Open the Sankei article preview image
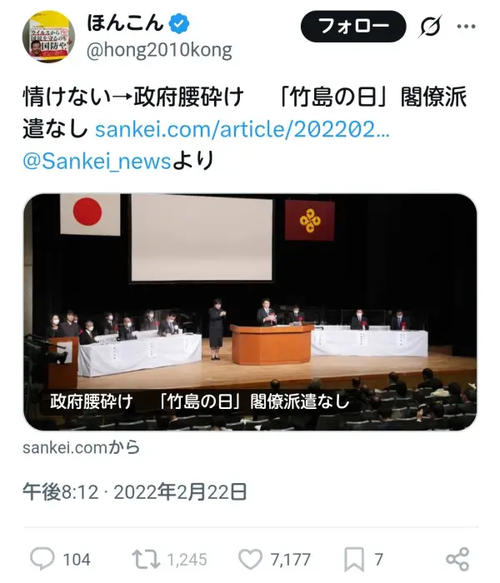The width and height of the screenshot is (500, 583). (x=250, y=312)
